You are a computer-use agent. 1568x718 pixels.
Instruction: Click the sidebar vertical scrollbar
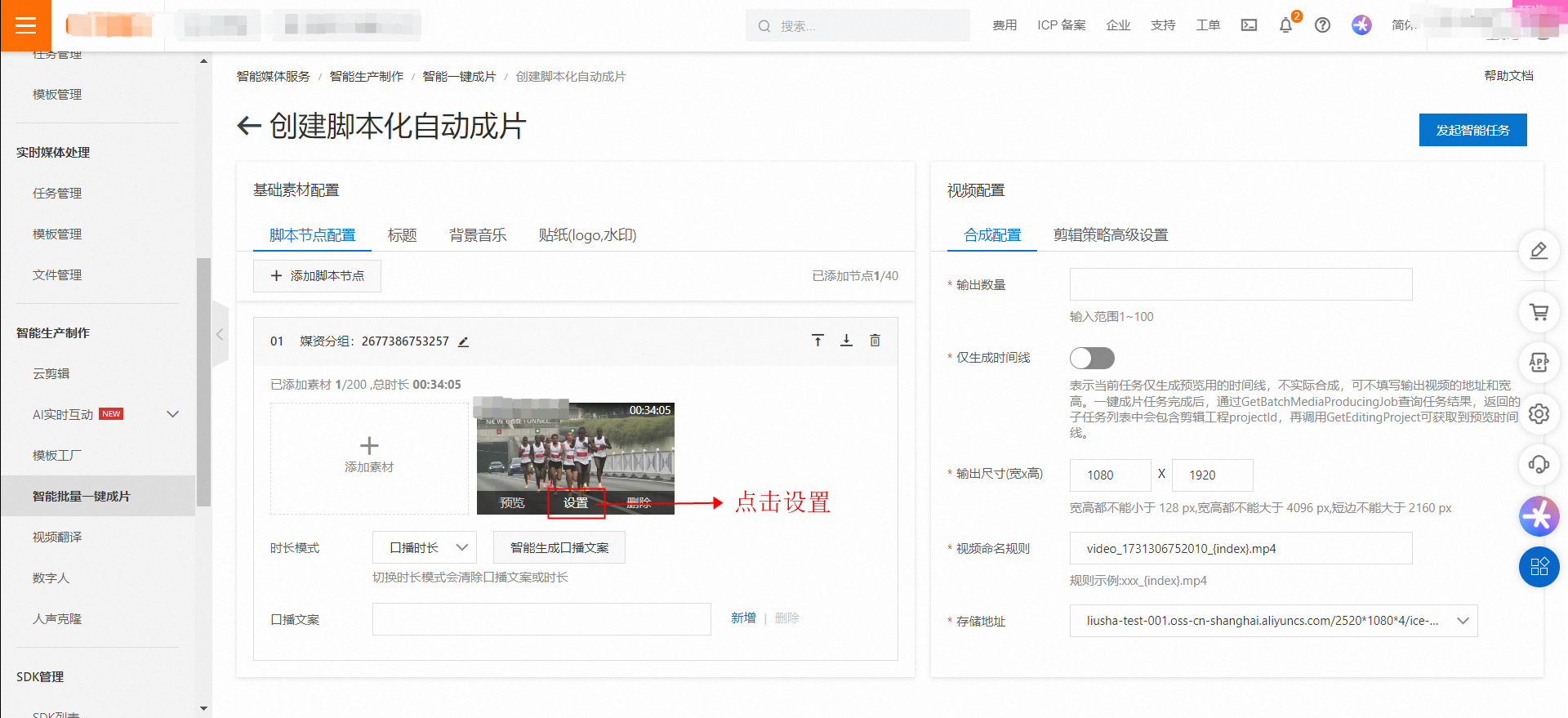tap(203, 382)
